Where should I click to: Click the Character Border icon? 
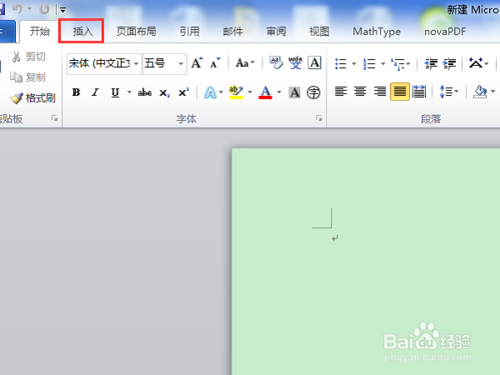[x=314, y=63]
